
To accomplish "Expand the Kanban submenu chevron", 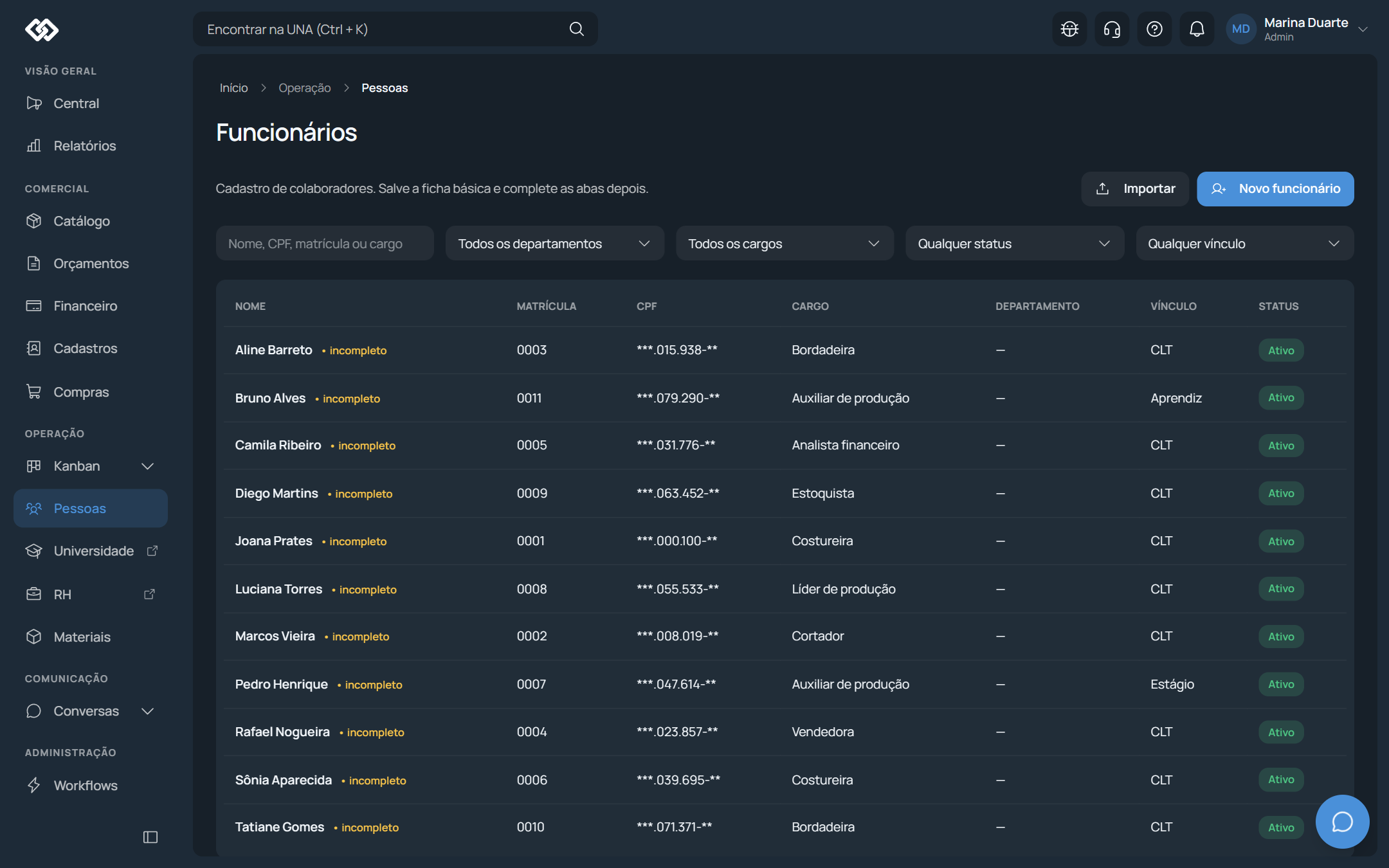I will pyautogui.click(x=147, y=466).
